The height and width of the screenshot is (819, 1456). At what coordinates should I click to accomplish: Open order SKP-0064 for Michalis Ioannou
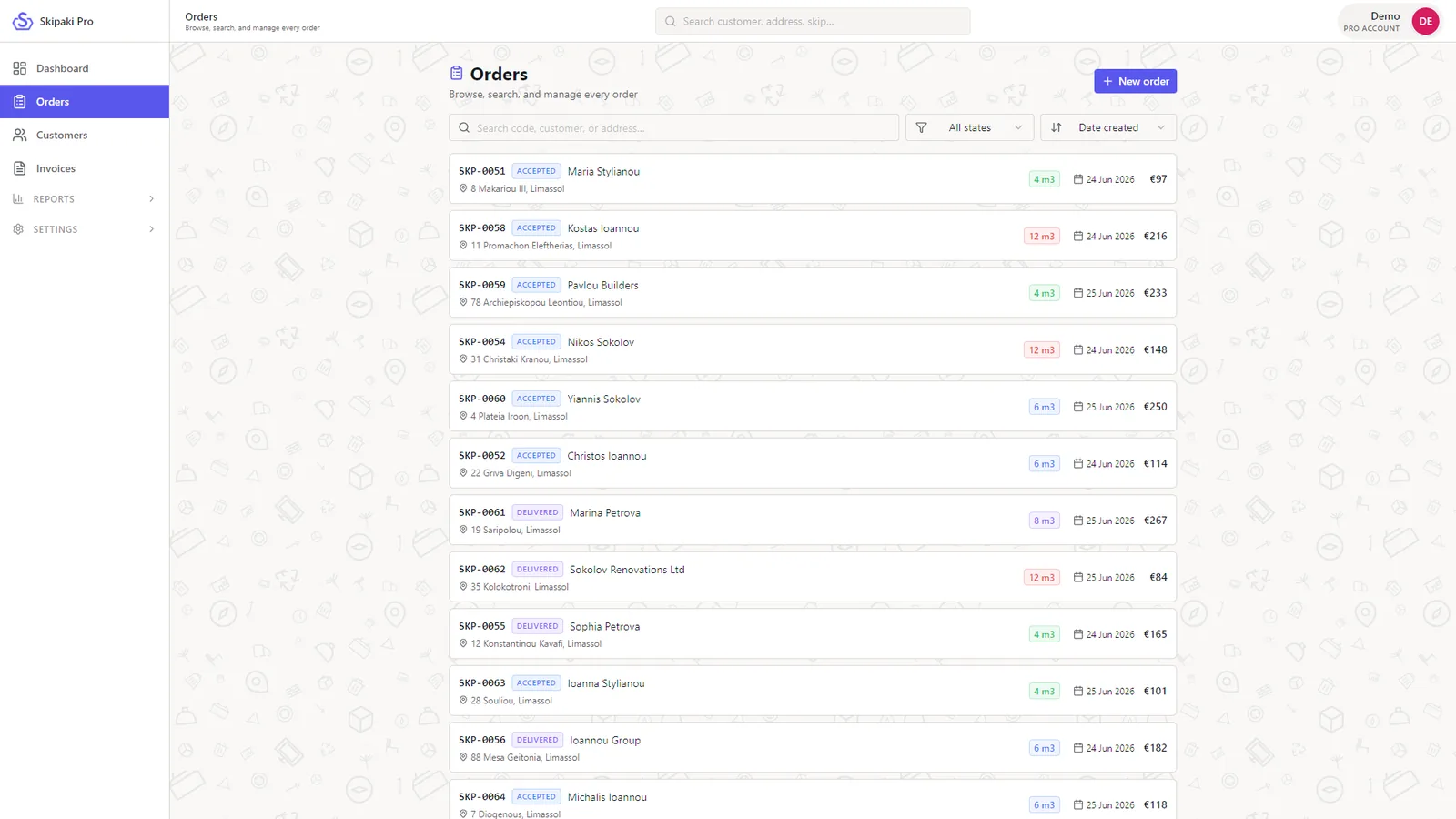pyautogui.click(x=813, y=799)
